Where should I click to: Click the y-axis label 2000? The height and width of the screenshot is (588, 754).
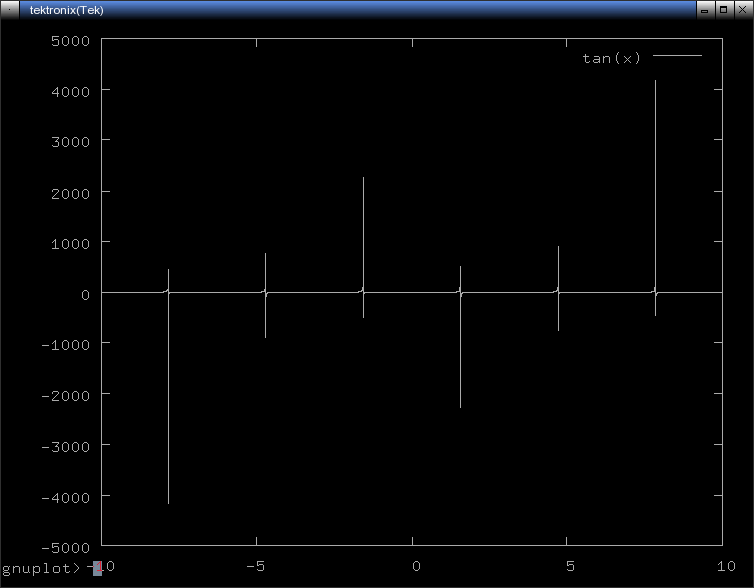click(x=70, y=193)
